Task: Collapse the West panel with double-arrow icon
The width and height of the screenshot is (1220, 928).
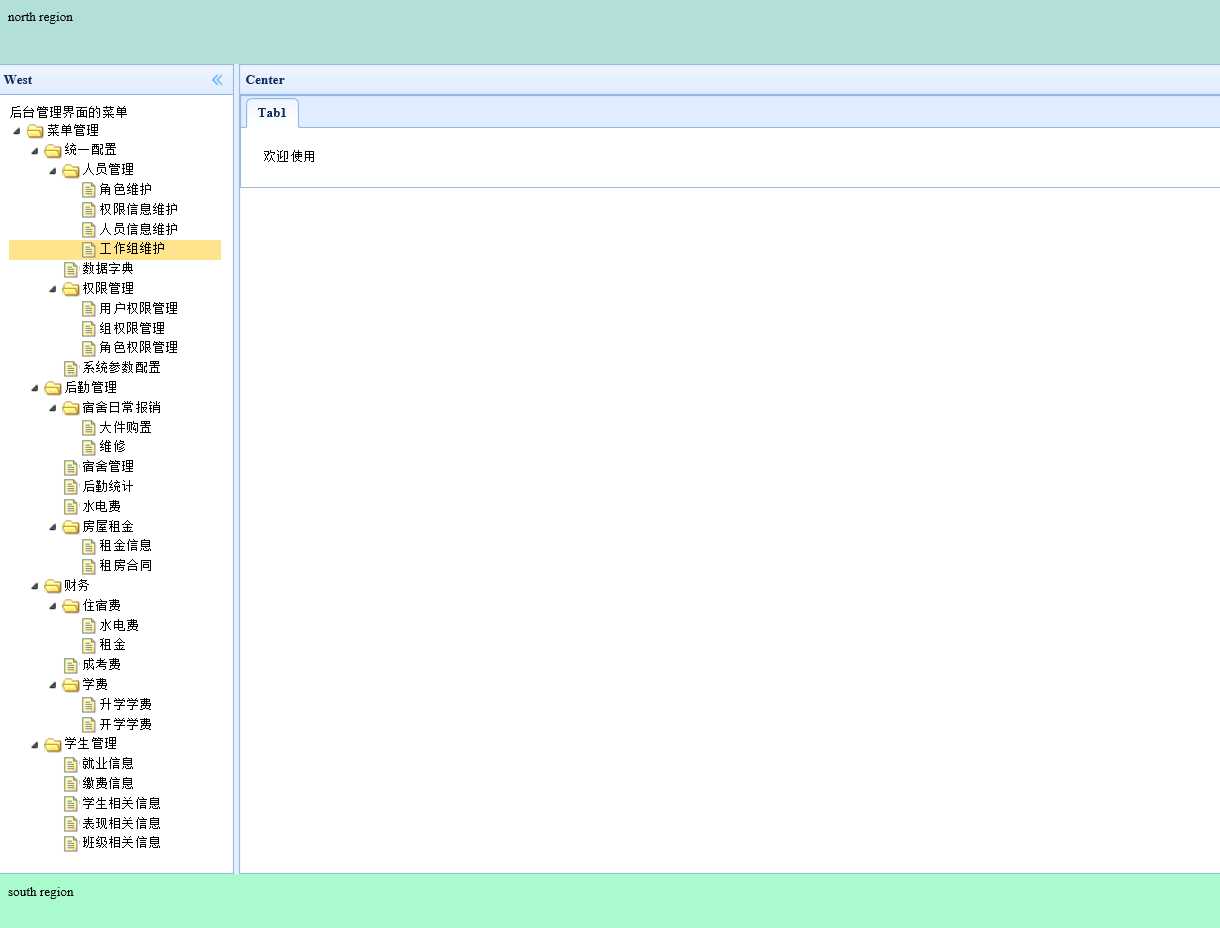Action: click(217, 80)
